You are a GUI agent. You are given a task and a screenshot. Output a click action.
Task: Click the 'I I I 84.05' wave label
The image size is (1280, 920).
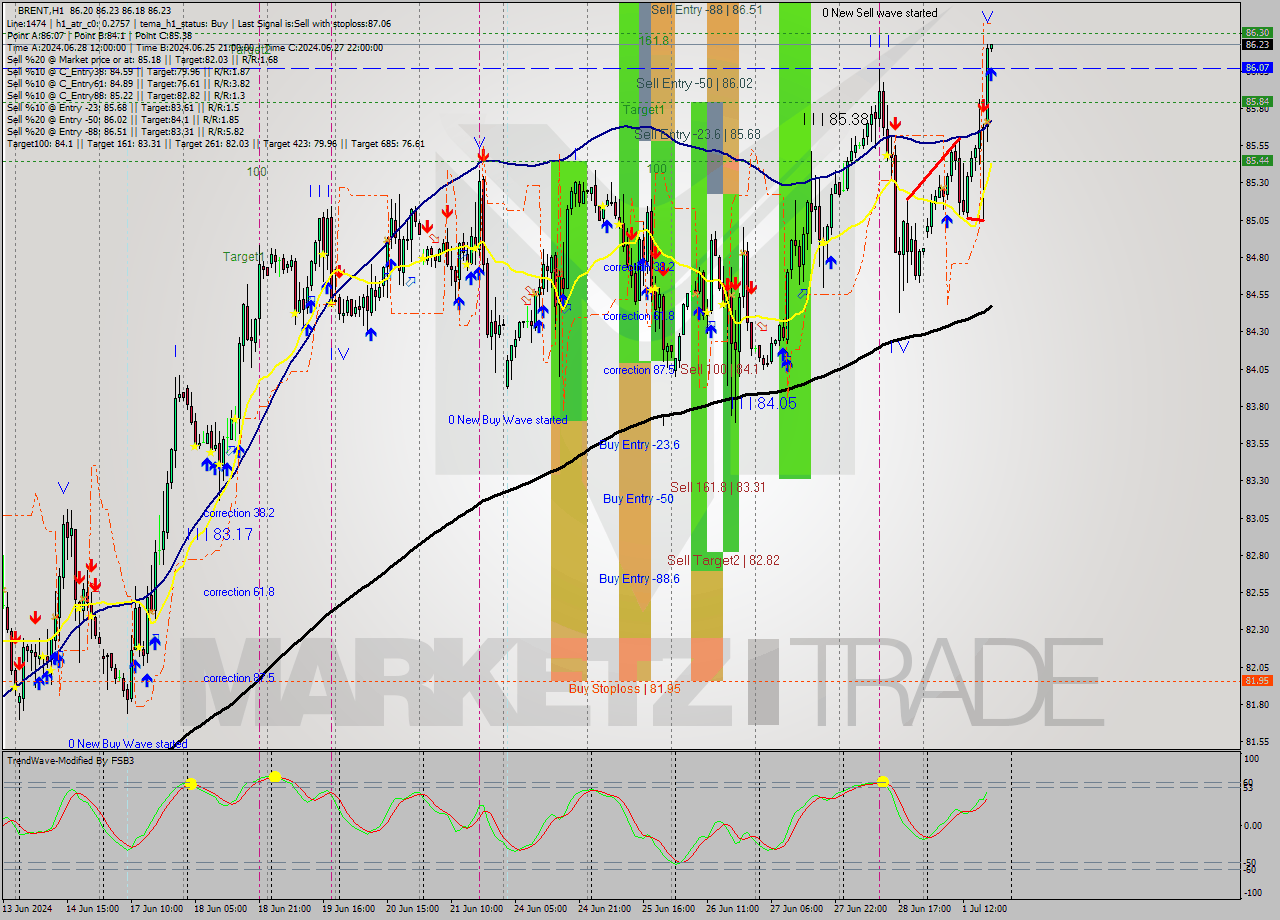[762, 403]
